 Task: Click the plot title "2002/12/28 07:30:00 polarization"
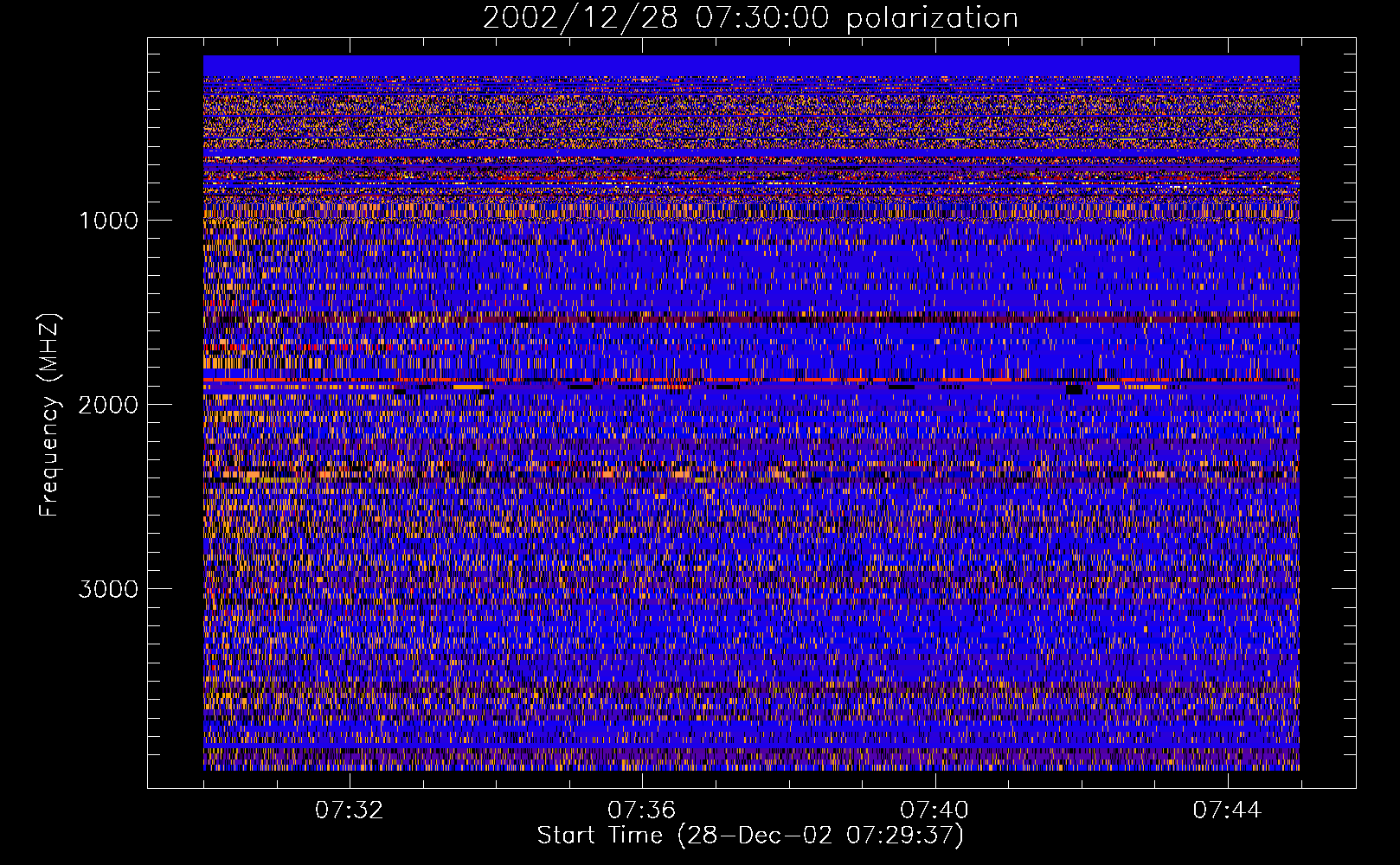tap(750, 17)
